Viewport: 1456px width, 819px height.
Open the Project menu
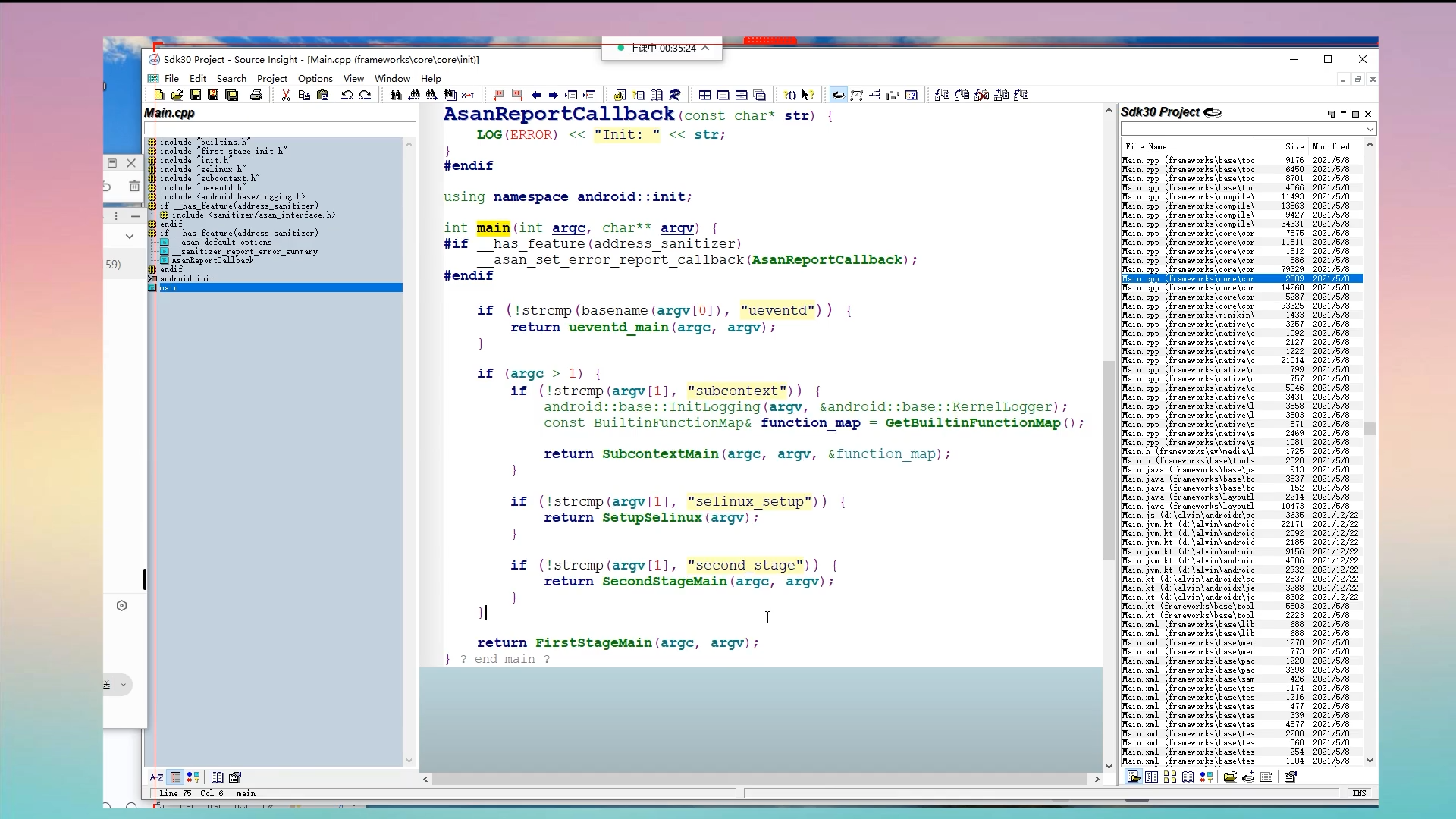click(271, 78)
